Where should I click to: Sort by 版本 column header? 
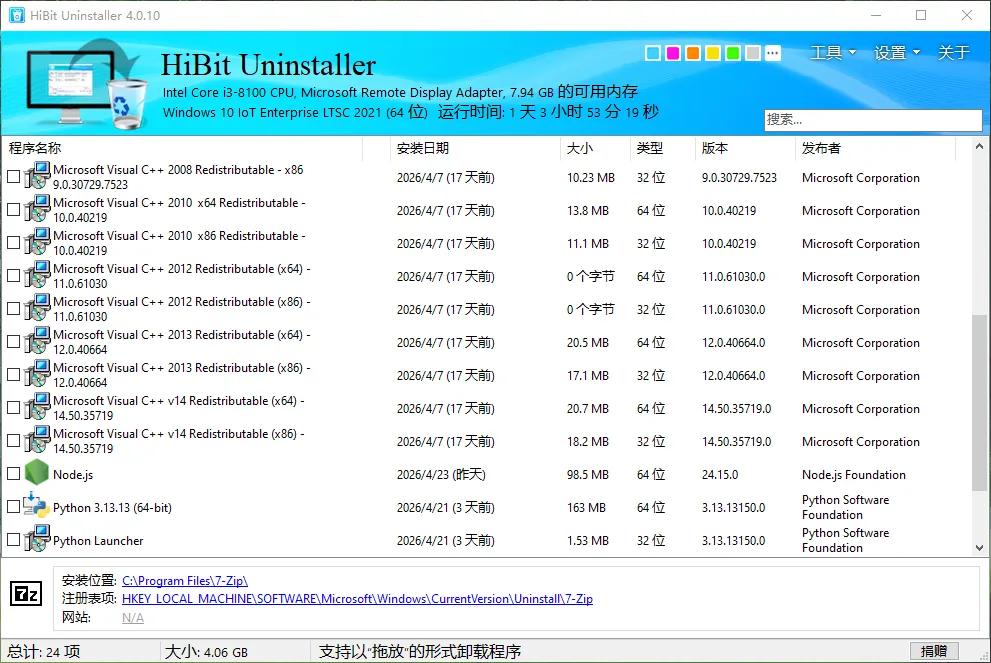coord(745,148)
